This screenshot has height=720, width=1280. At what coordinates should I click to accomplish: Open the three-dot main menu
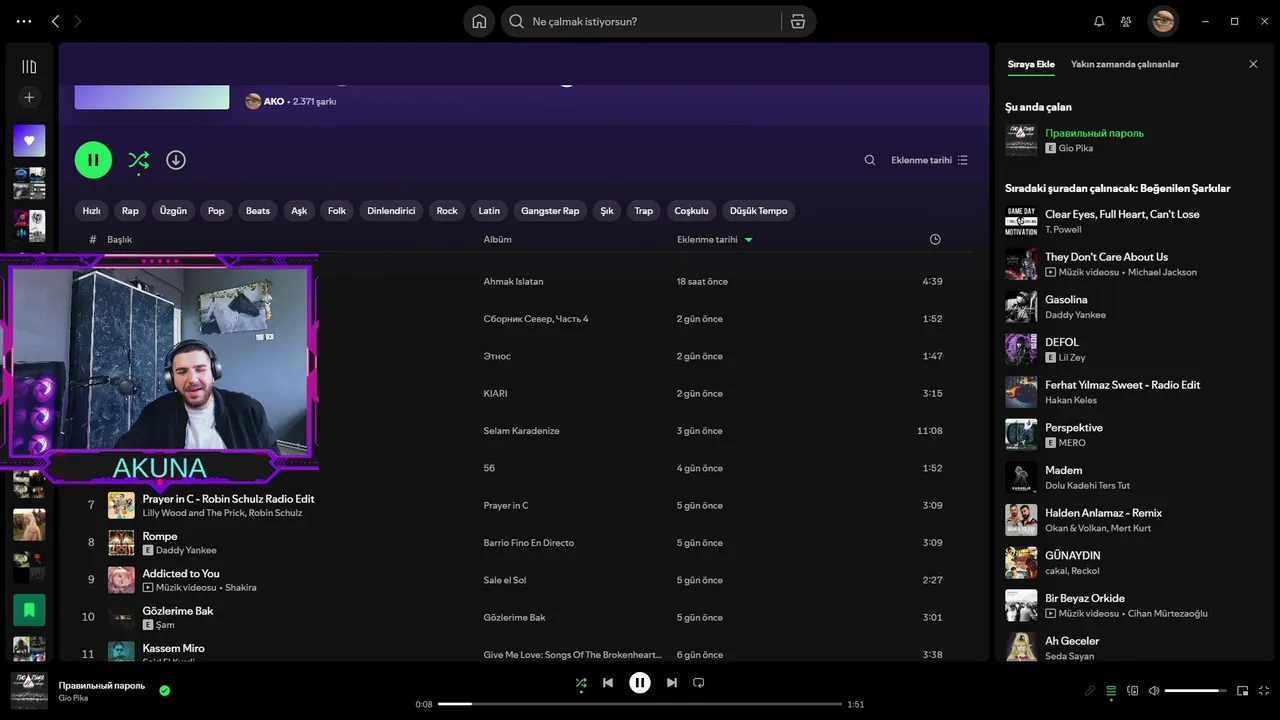click(24, 21)
